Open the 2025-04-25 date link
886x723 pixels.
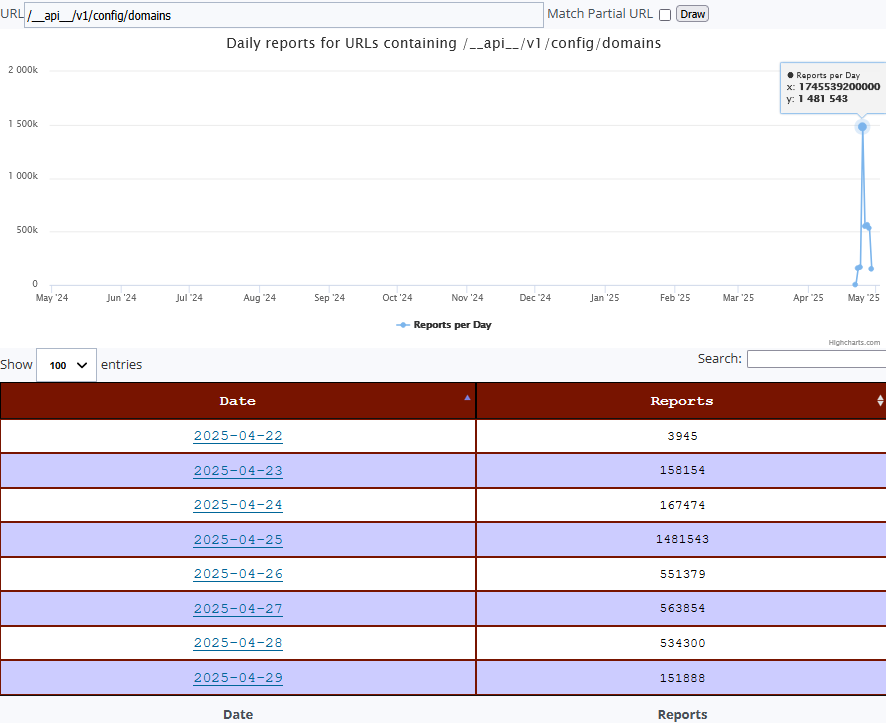[x=238, y=540]
